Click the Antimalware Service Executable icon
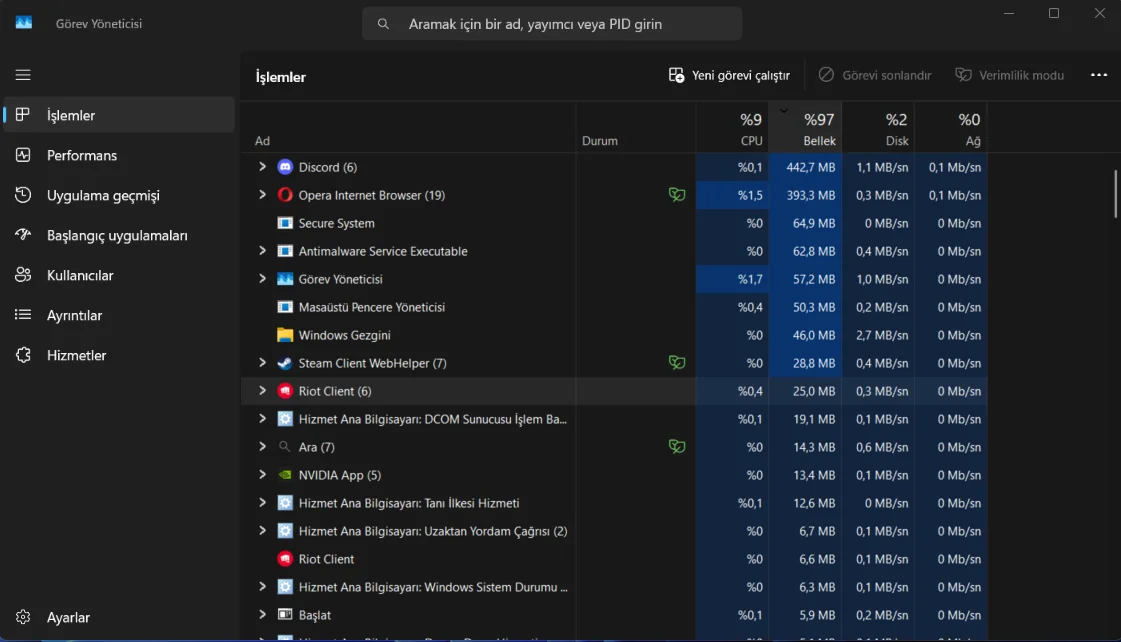 pos(285,251)
